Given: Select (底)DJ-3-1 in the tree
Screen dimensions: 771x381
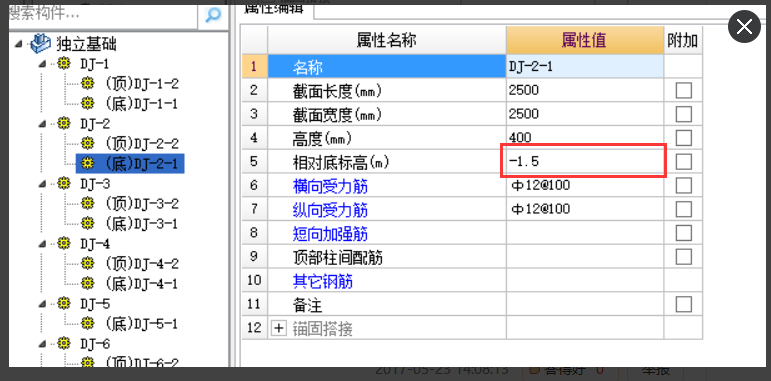Looking at the screenshot, I should coord(142,223).
